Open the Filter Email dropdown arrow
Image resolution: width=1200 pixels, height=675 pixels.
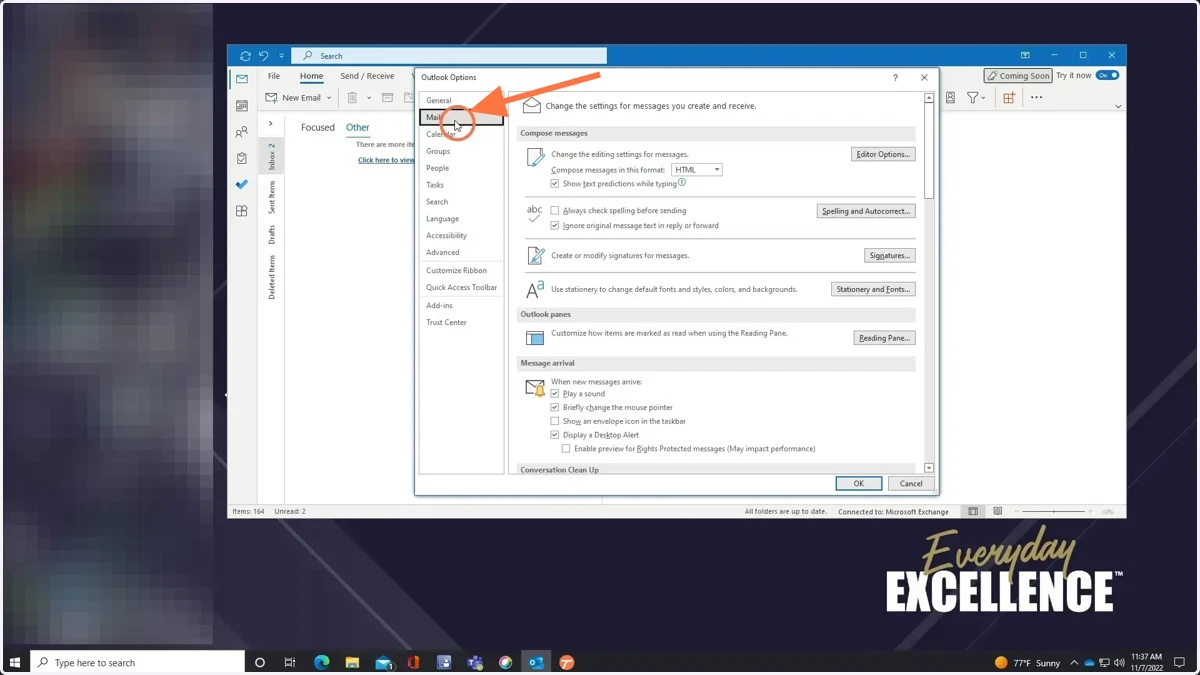coord(984,98)
